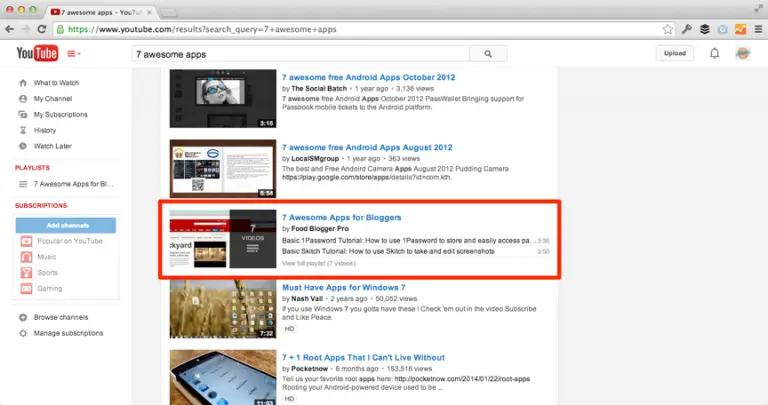Click the stacked layers extension icon

704,29
